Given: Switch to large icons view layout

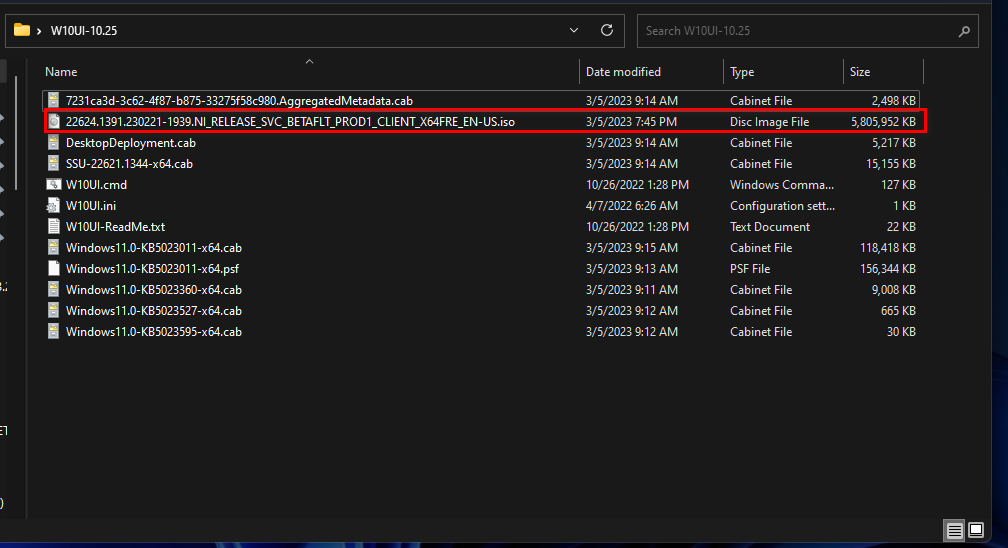Looking at the screenshot, I should pyautogui.click(x=976, y=531).
